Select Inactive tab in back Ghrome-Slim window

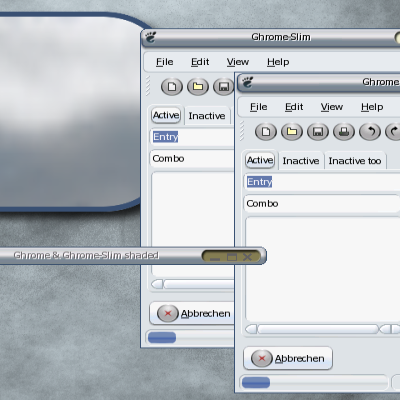[207, 116]
